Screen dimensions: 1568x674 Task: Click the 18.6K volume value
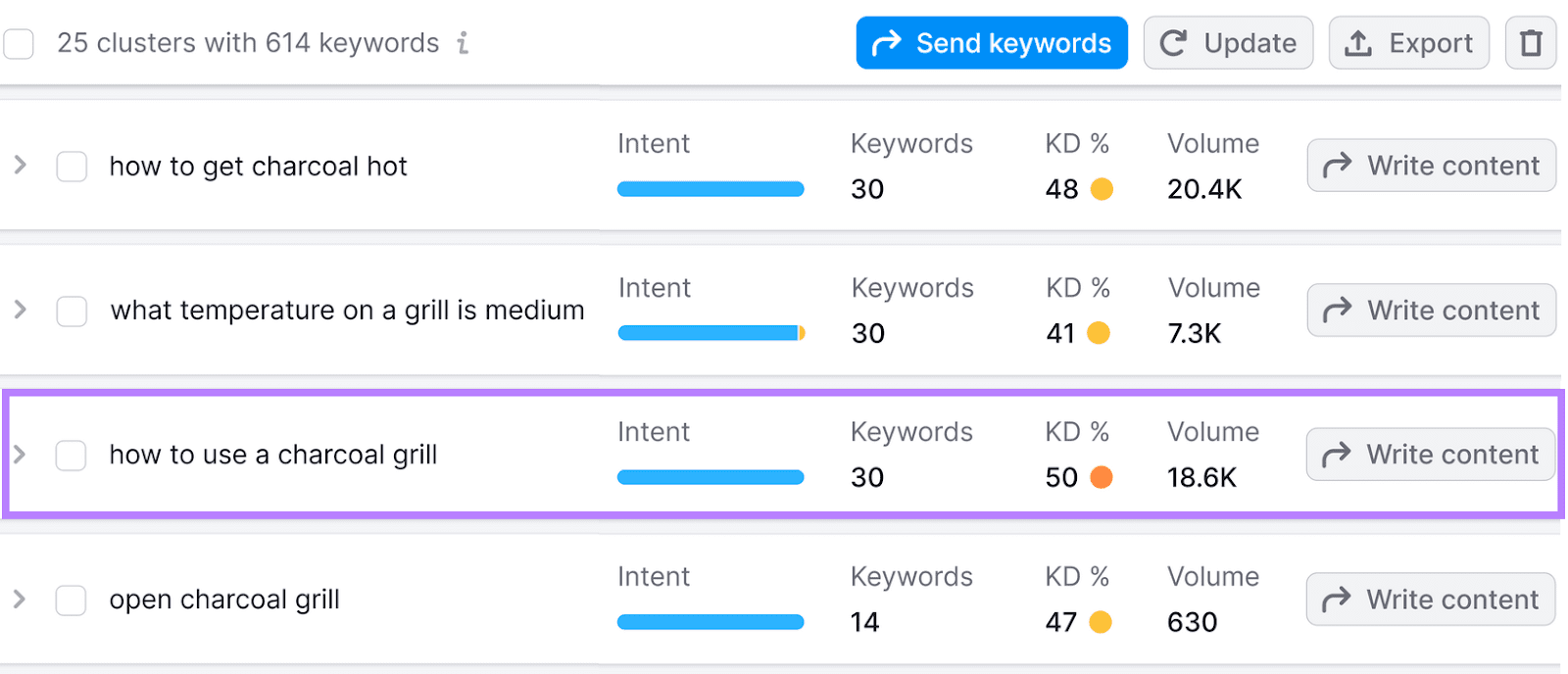coord(1202,477)
